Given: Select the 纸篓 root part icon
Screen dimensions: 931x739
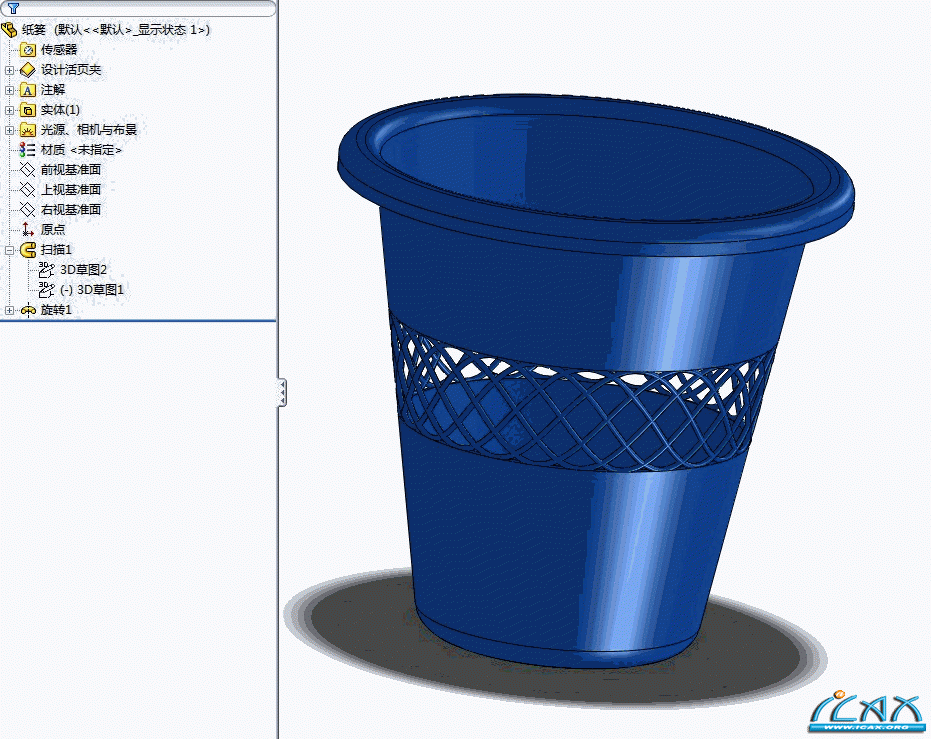Looking at the screenshot, I should (9, 29).
